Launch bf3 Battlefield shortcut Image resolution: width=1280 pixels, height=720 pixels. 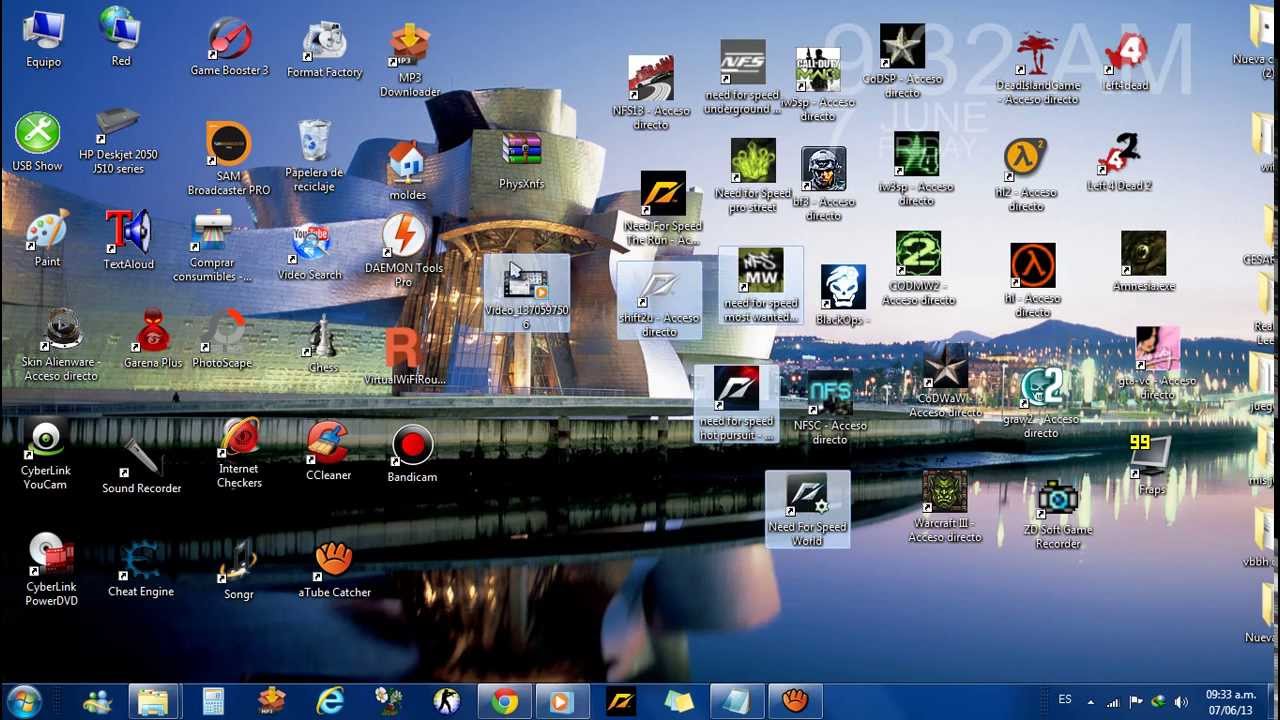(x=824, y=184)
